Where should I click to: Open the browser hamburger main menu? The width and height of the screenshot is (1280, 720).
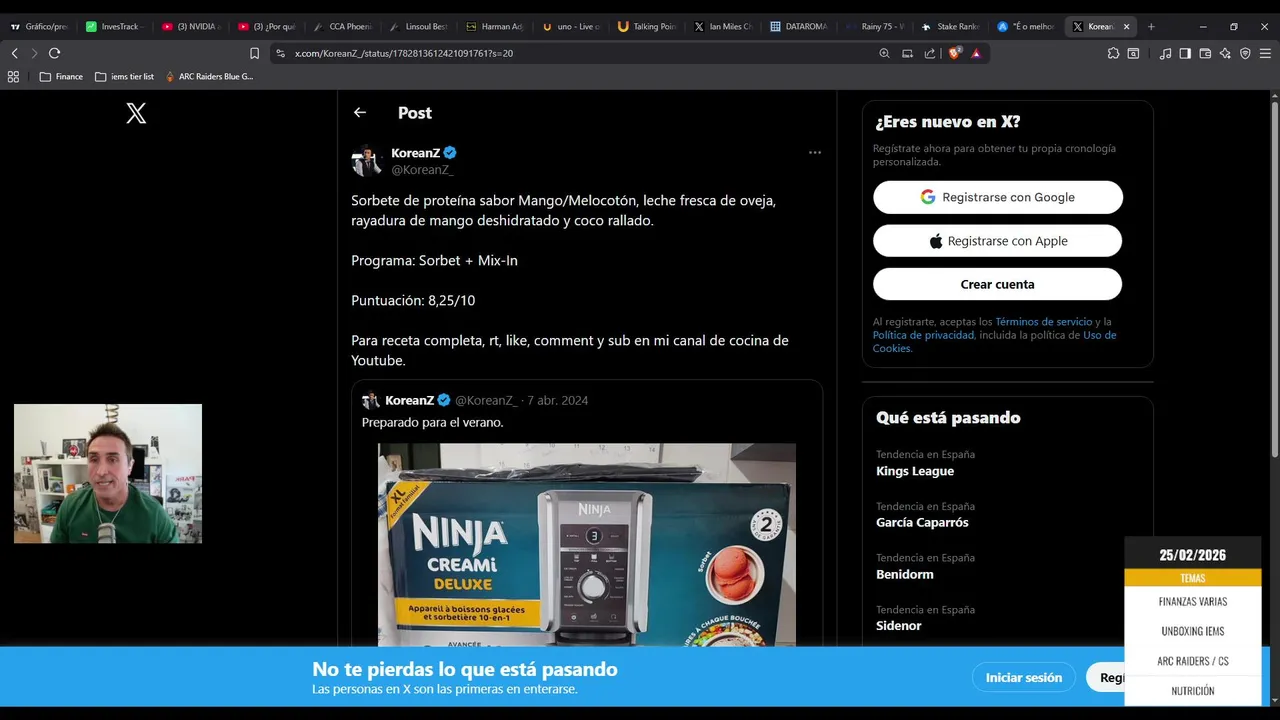1266,53
